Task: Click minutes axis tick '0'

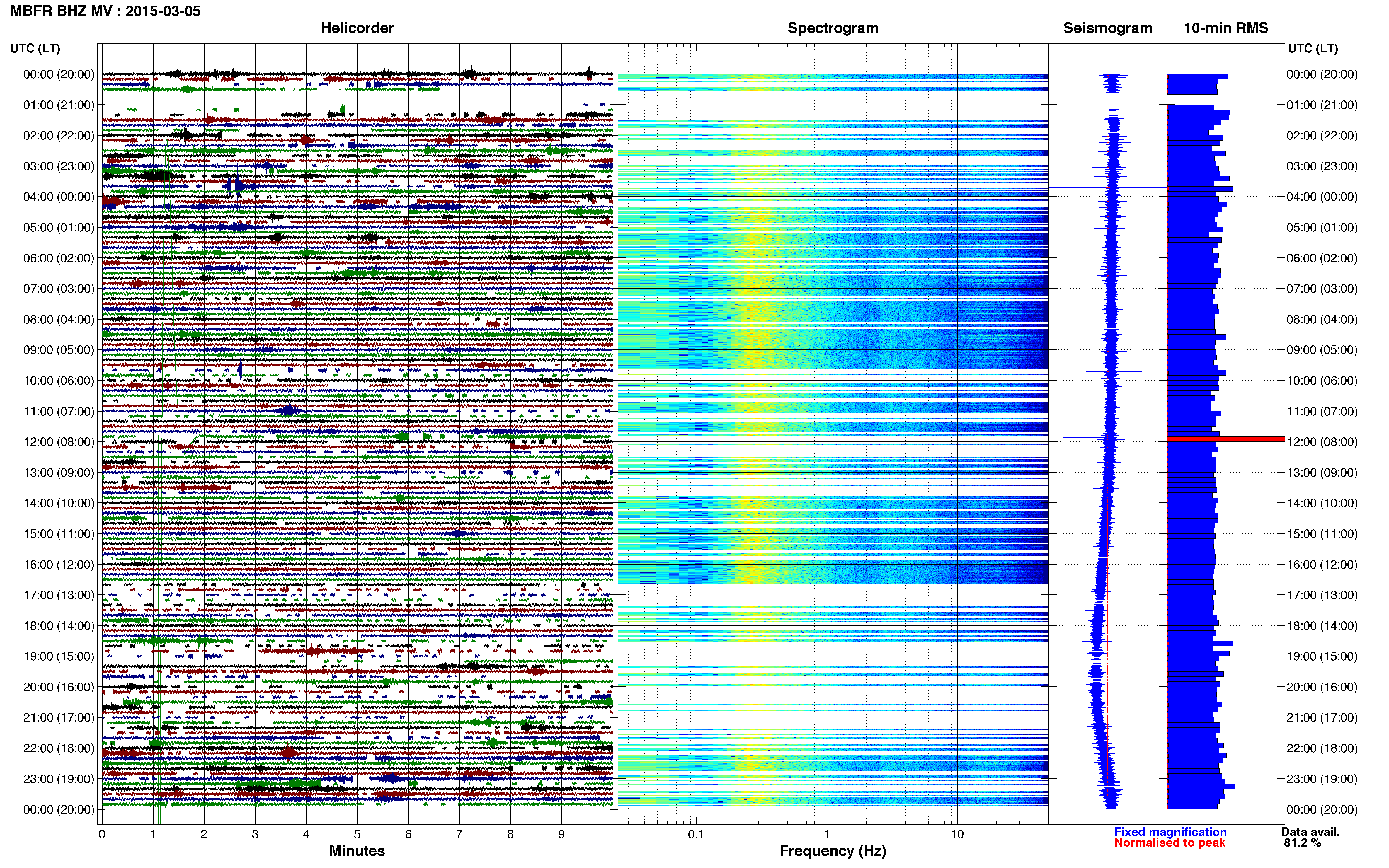Action: (x=102, y=835)
